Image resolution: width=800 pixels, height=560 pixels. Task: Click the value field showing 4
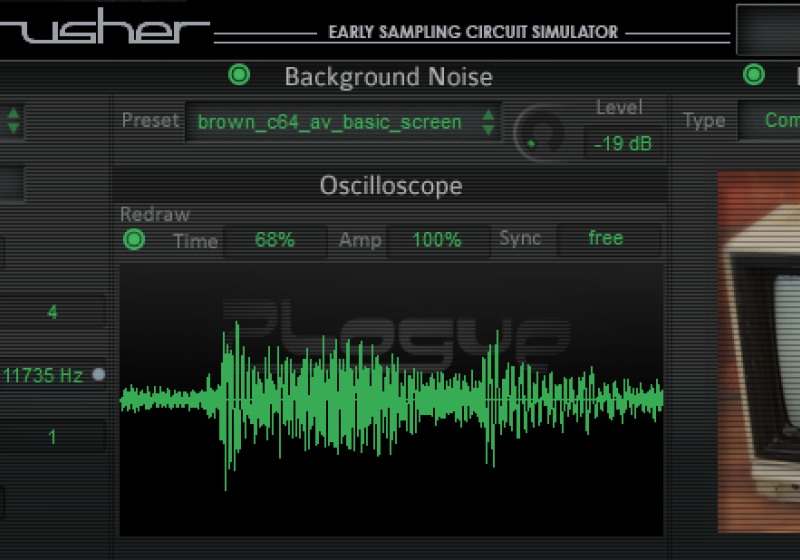click(53, 313)
